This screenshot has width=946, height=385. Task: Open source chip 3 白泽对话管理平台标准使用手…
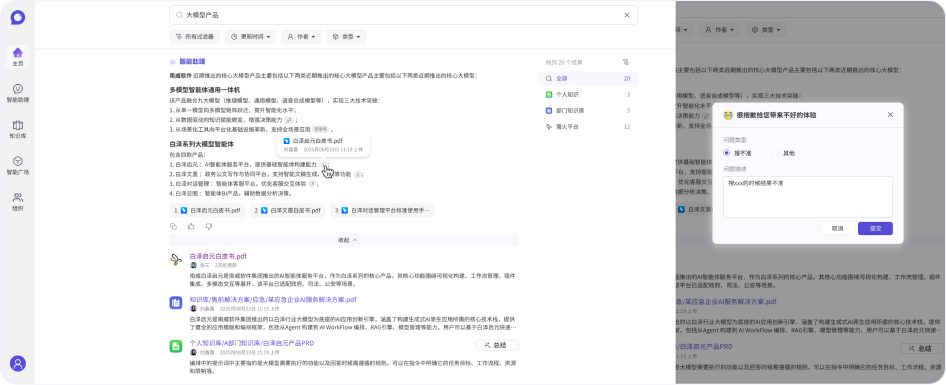point(382,211)
